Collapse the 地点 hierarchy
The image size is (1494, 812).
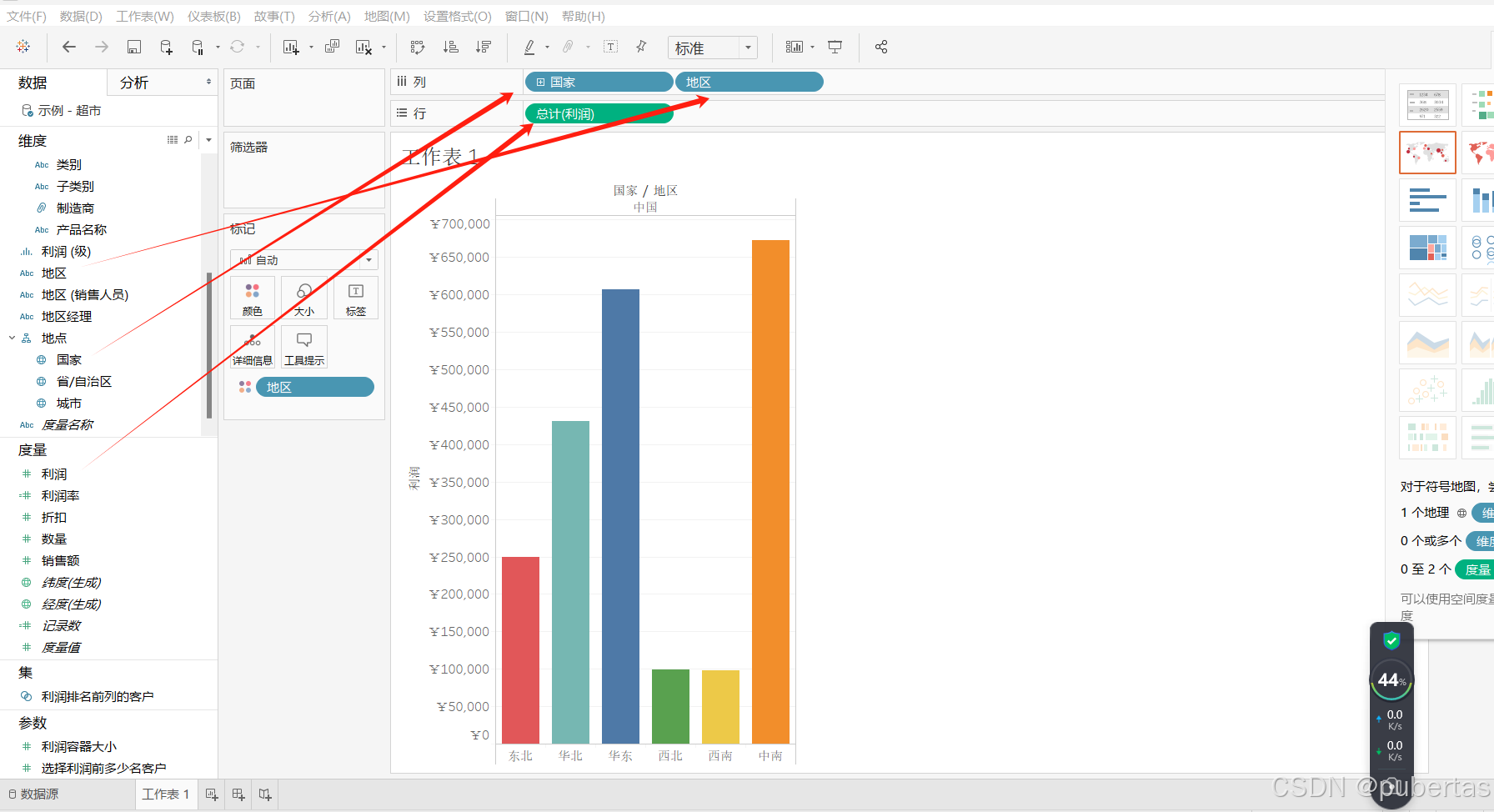click(12, 338)
